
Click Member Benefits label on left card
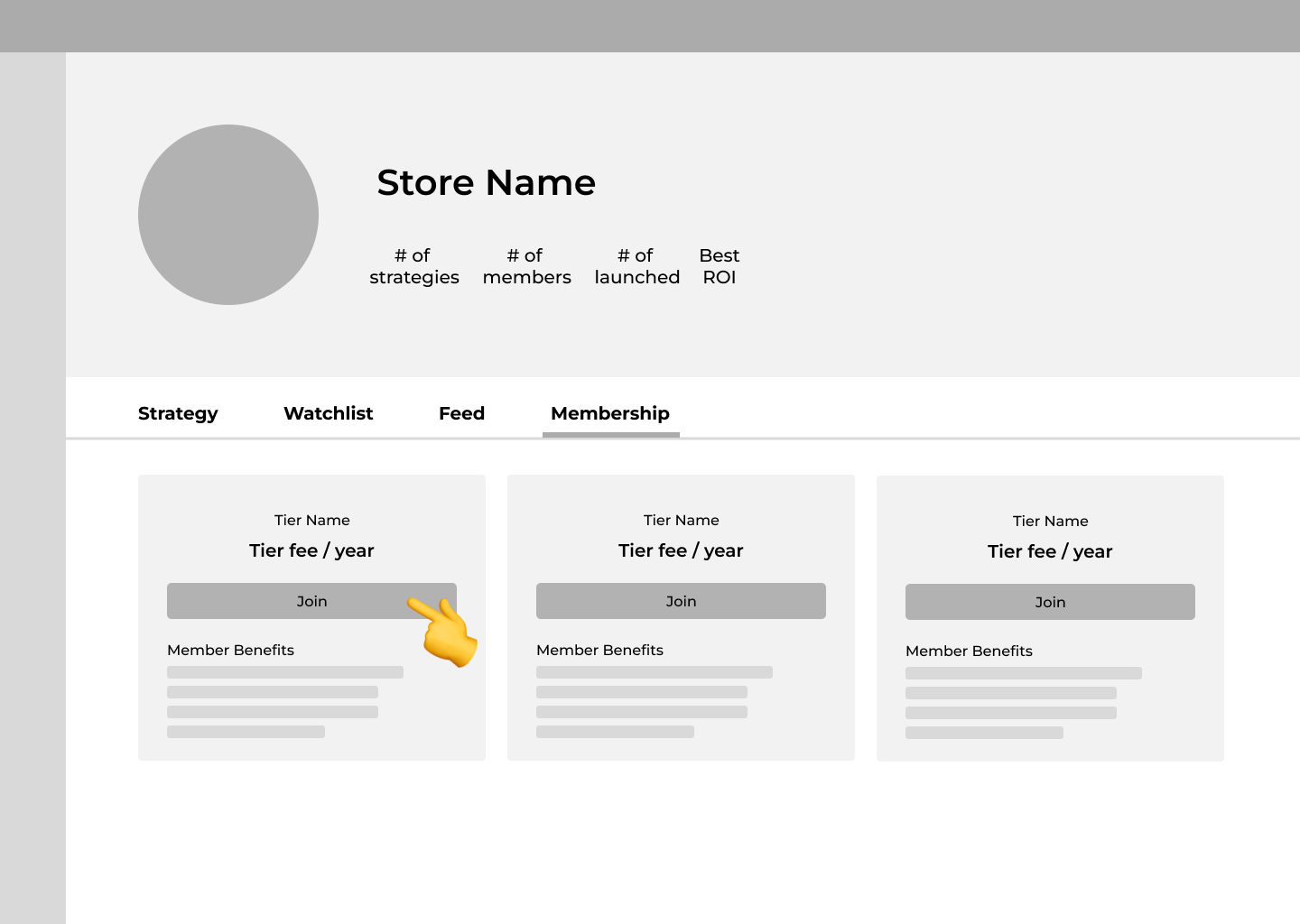230,651
